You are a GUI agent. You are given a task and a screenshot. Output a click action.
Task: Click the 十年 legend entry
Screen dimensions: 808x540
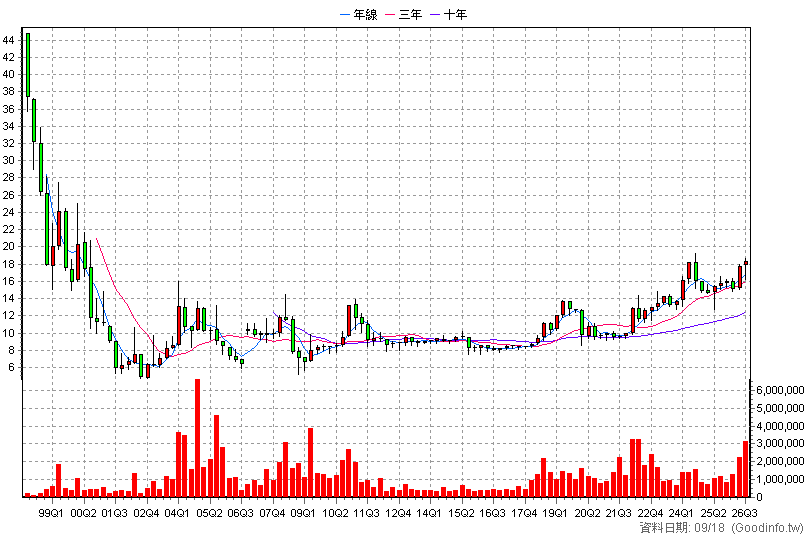(x=449, y=14)
